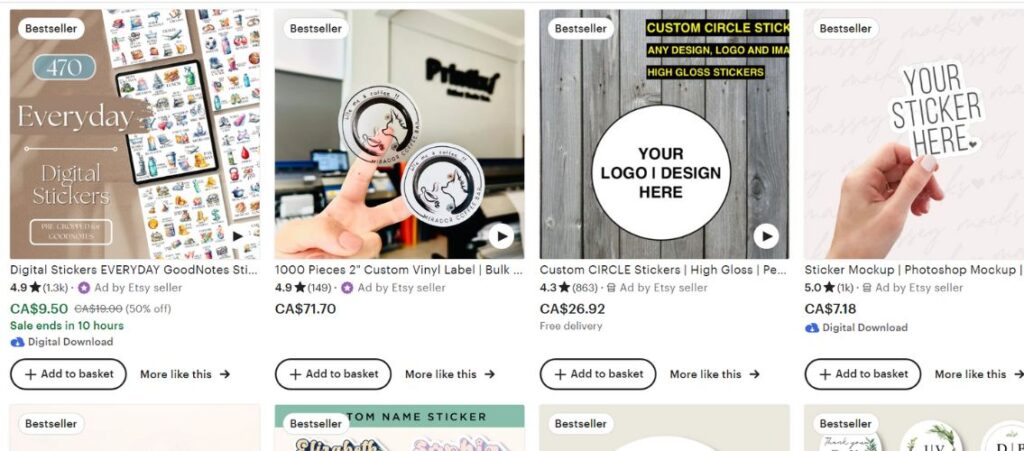Play video on the Digital Stickers Everyday listing
This screenshot has height=451, width=1024.
(x=238, y=236)
